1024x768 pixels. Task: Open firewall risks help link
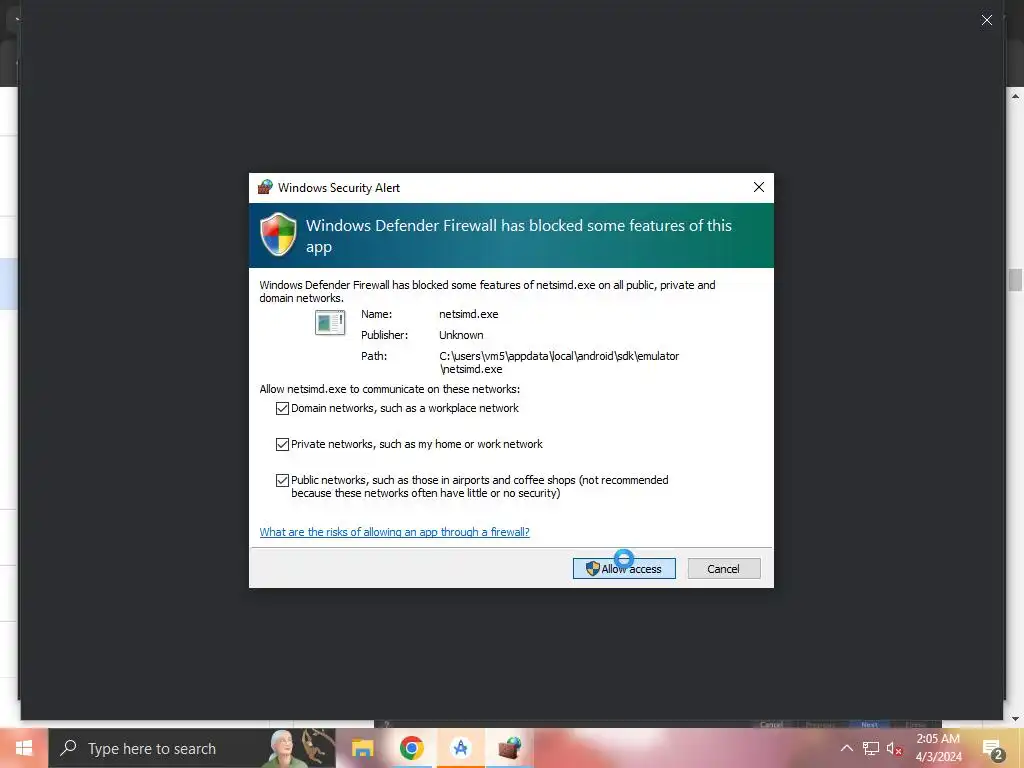click(x=394, y=532)
